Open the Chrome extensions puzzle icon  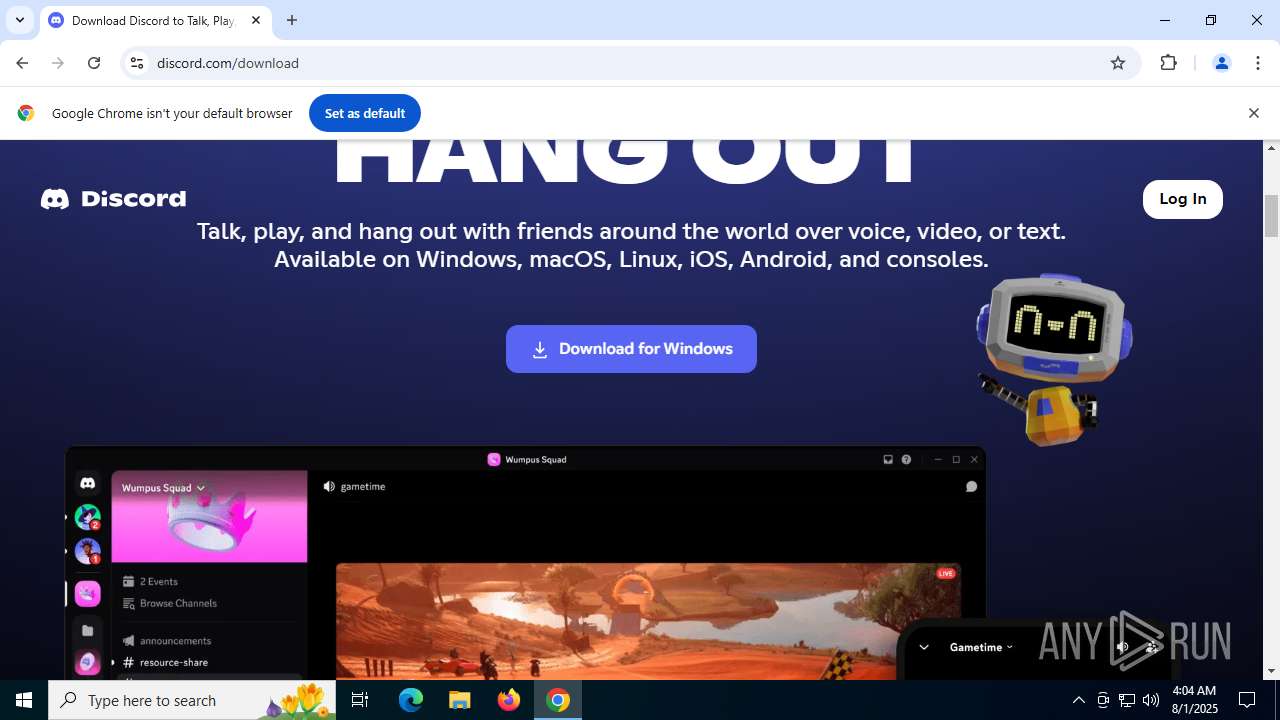point(1168,63)
